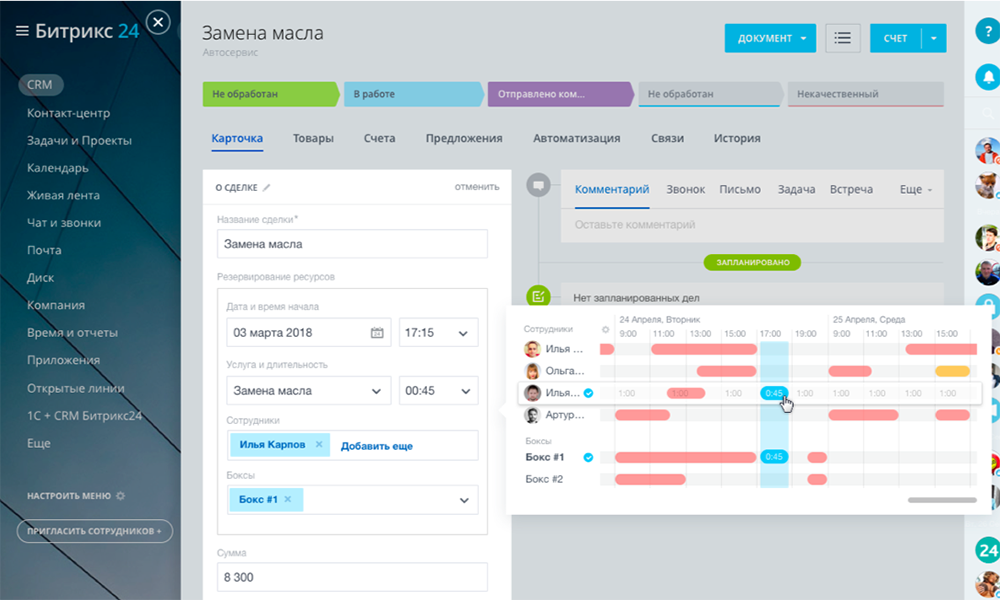Open the notifications bell icon

point(987,76)
